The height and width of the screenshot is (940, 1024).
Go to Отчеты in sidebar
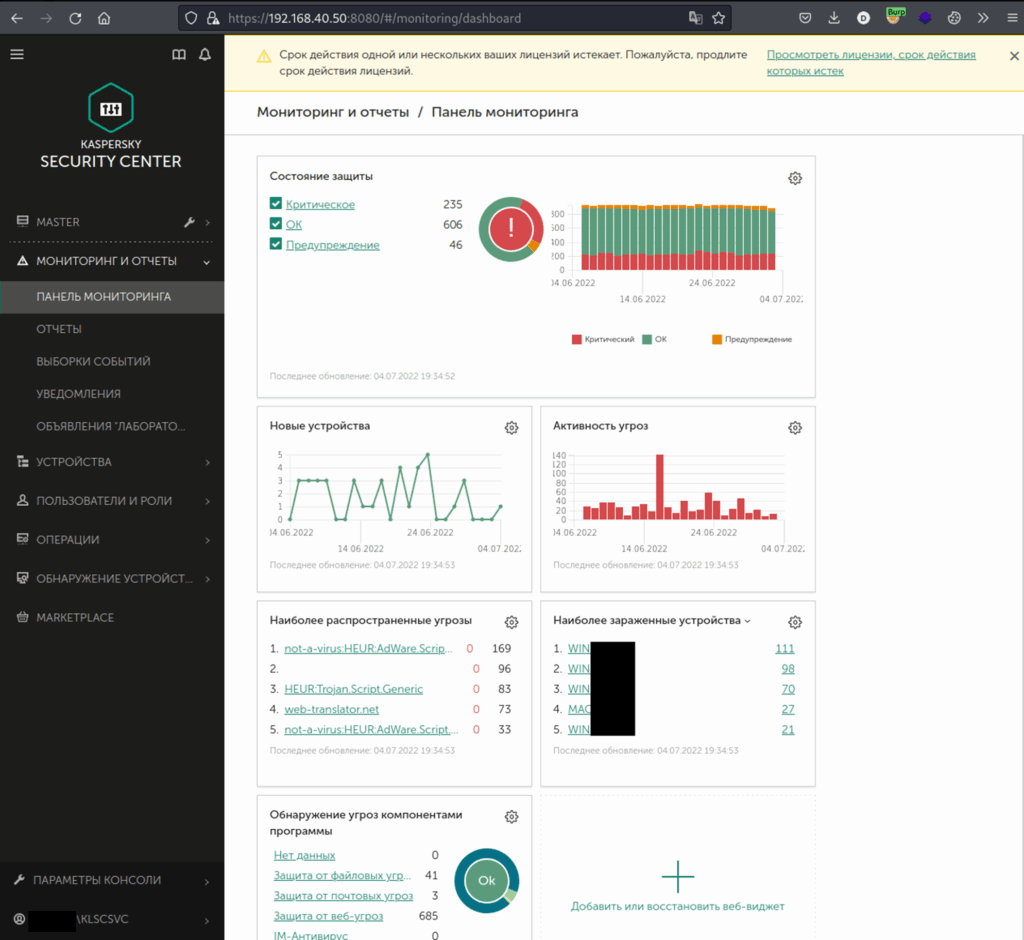pos(59,329)
